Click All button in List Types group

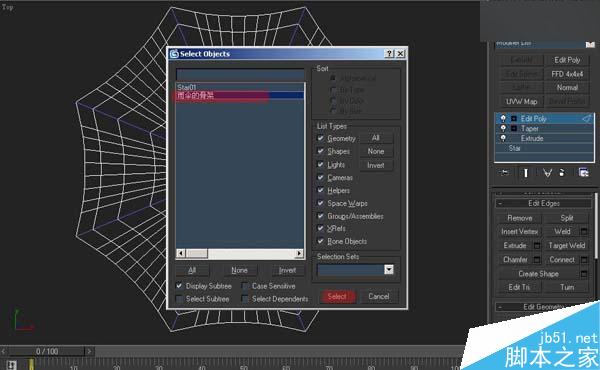click(x=375, y=138)
